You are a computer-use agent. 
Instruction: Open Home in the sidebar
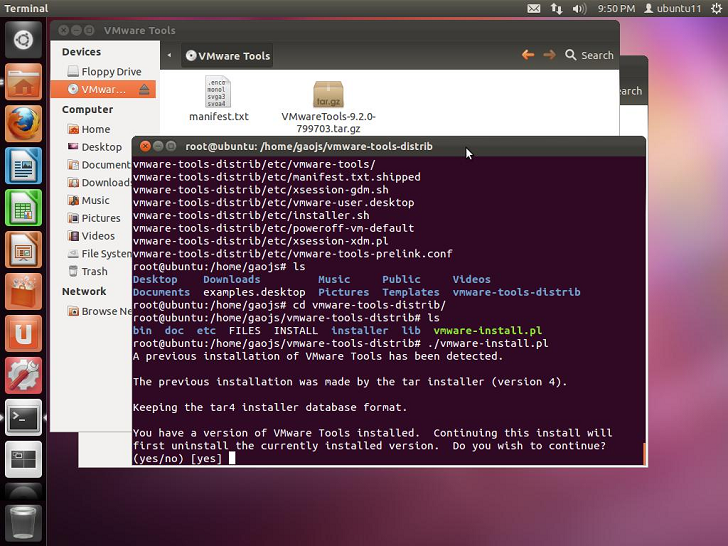pyautogui.click(x=89, y=129)
